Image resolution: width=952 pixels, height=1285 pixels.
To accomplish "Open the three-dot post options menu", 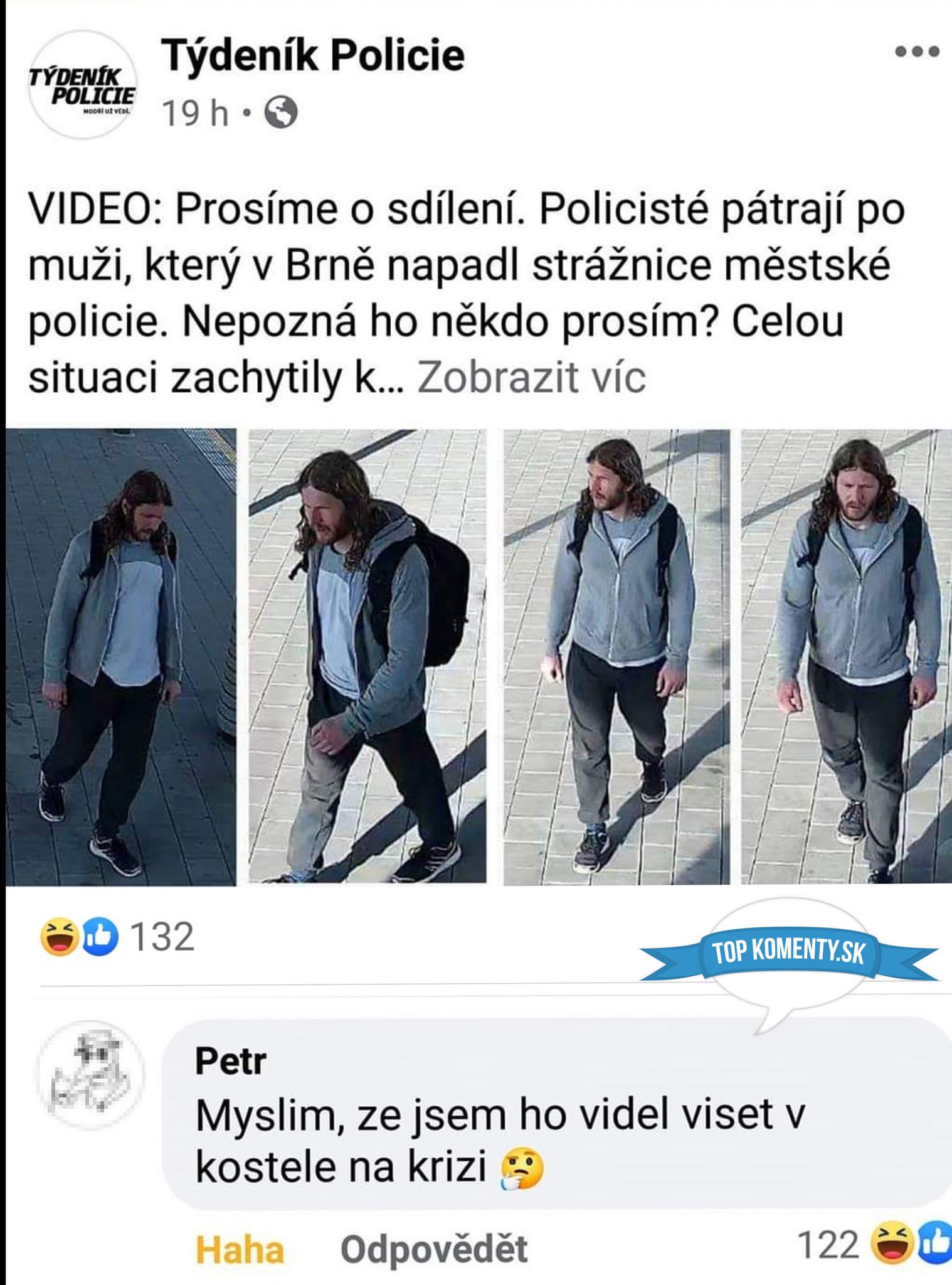I will click(916, 51).
